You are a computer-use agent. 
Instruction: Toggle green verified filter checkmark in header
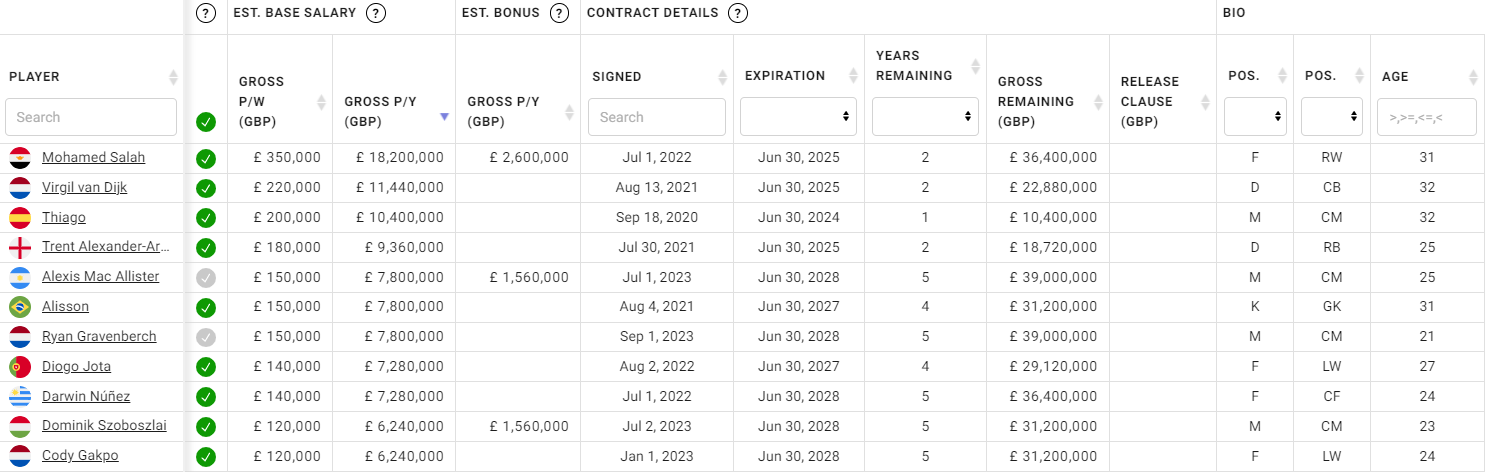tap(206, 122)
